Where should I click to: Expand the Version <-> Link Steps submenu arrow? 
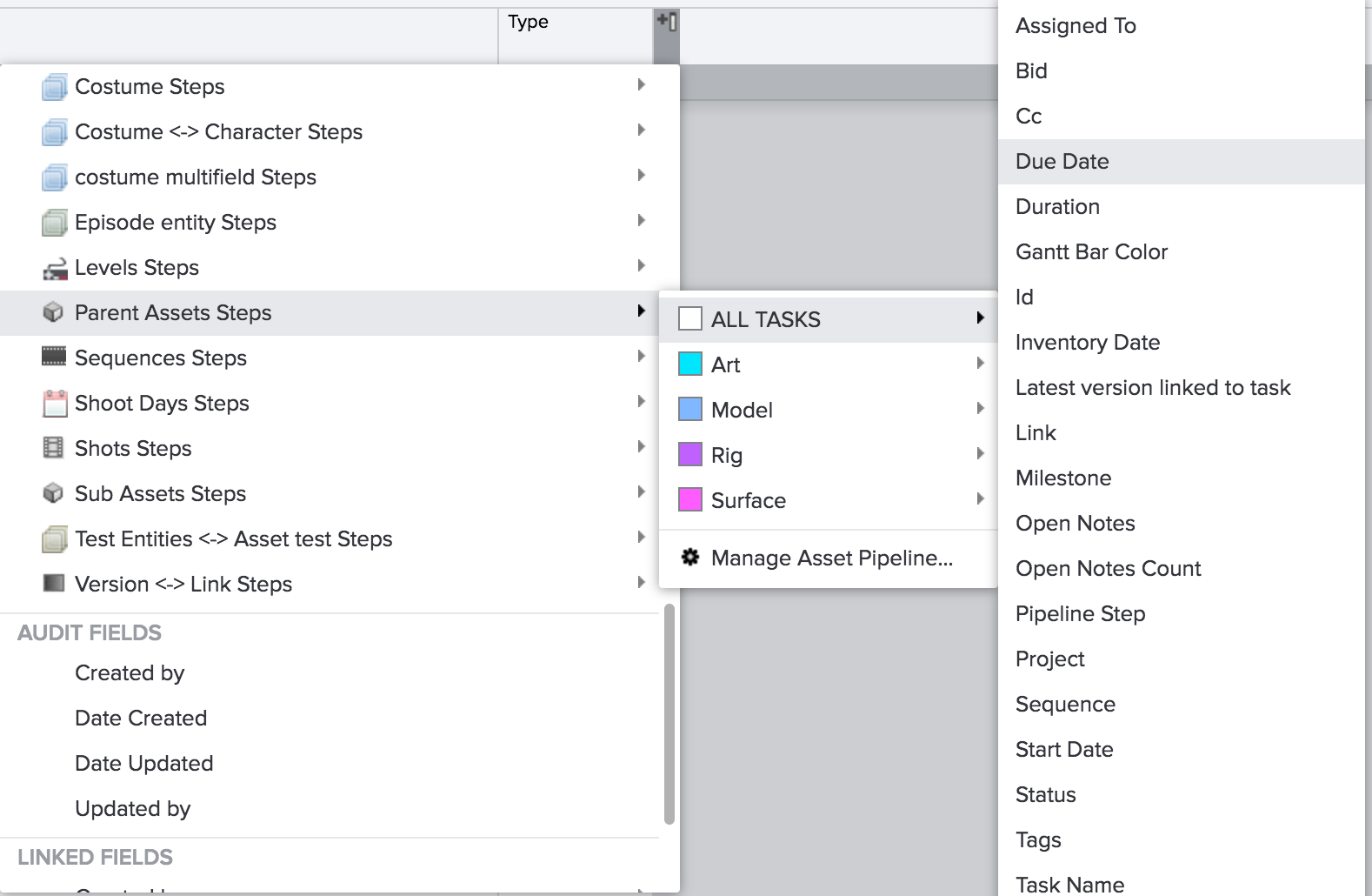(x=641, y=582)
